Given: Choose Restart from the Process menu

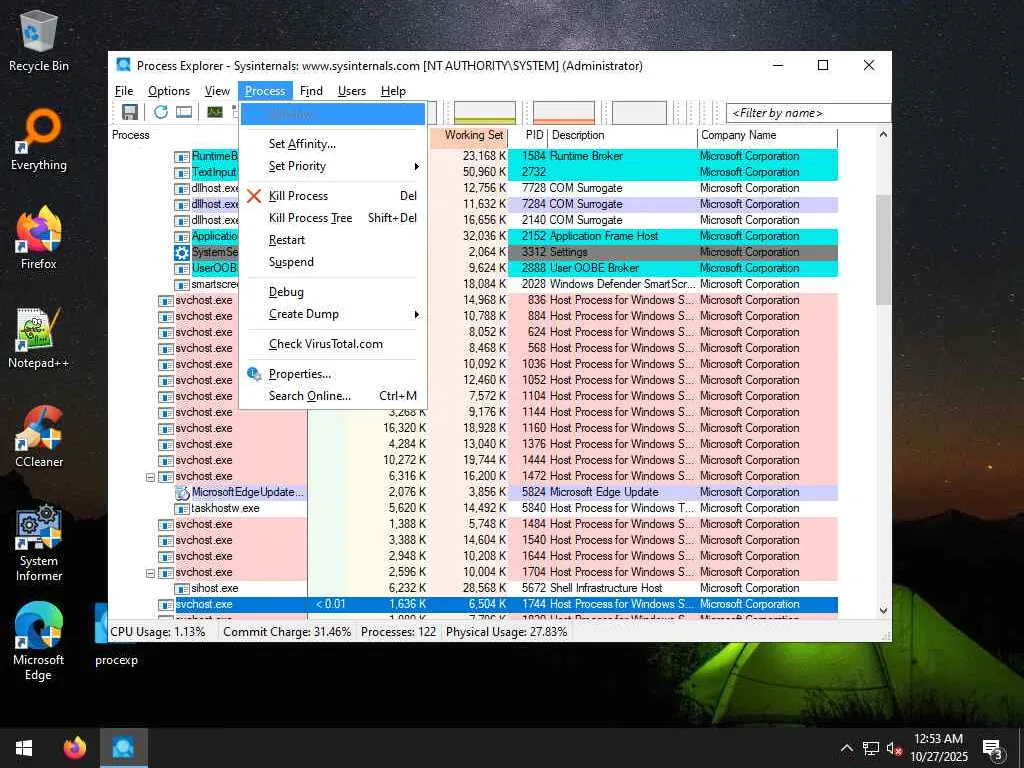Looking at the screenshot, I should pyautogui.click(x=333, y=240).
